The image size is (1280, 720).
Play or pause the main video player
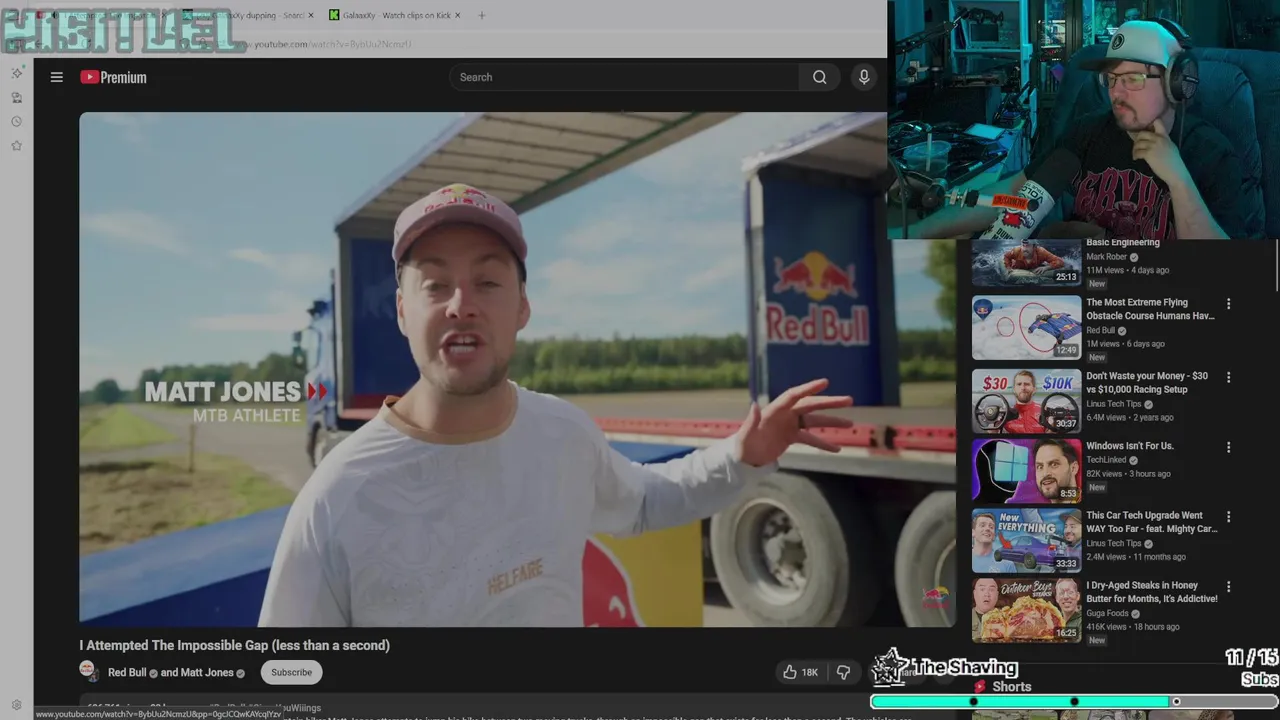pyautogui.click(x=517, y=369)
